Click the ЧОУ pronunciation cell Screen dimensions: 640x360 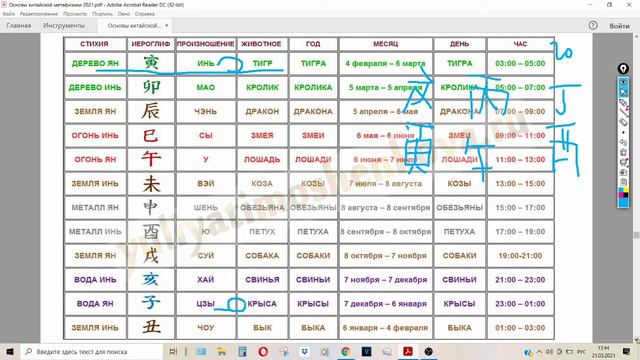205,328
